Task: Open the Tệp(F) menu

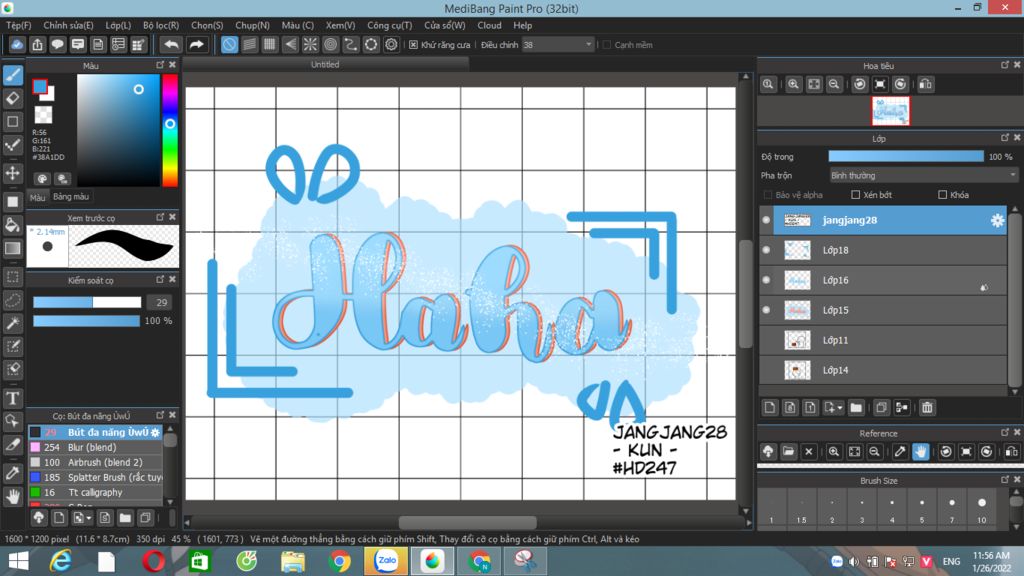Action: [x=19, y=25]
